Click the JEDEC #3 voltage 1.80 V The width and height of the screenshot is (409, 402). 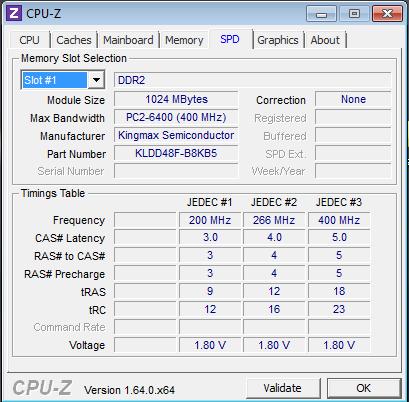click(339, 345)
